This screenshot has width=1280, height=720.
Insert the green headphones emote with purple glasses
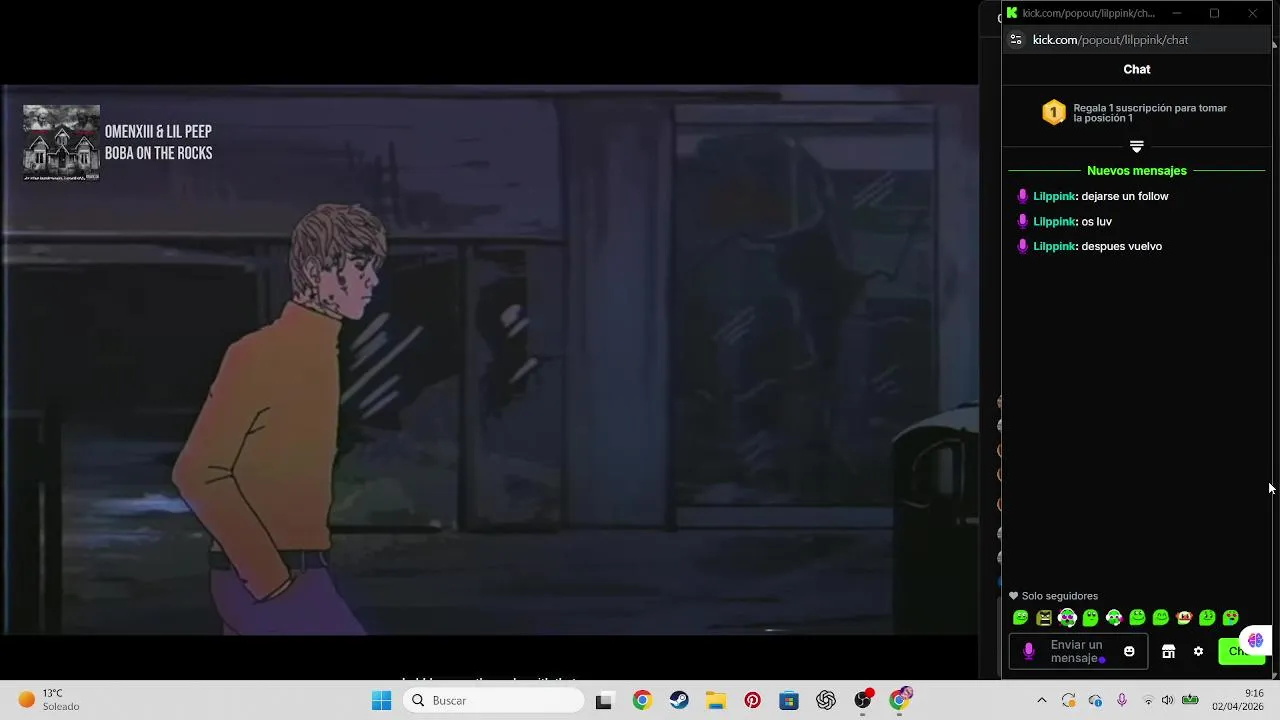coord(1067,618)
